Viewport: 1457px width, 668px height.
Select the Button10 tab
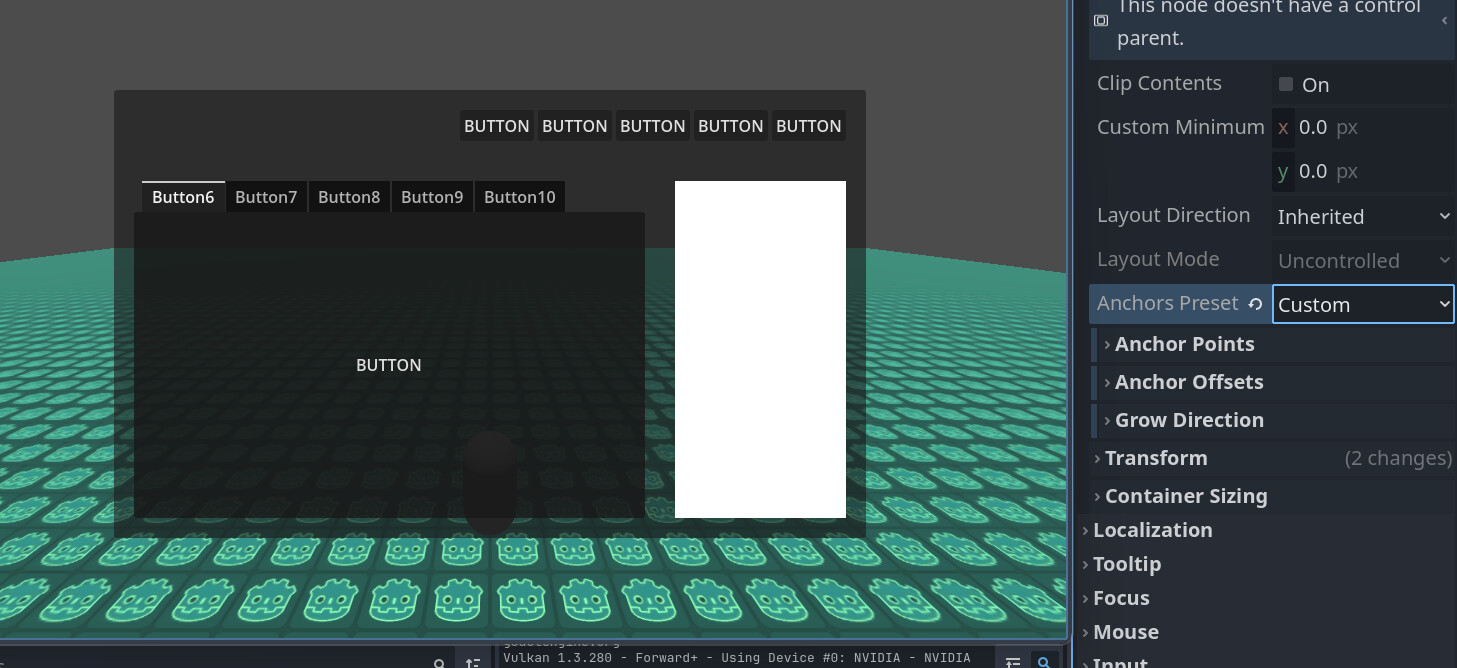(519, 197)
